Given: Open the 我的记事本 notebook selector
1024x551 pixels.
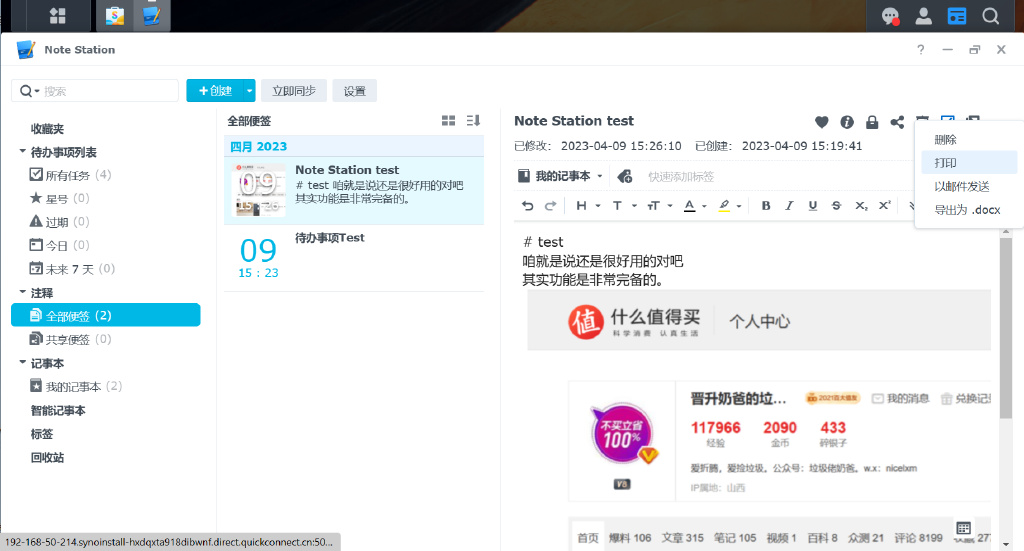Looking at the screenshot, I should pos(560,176).
